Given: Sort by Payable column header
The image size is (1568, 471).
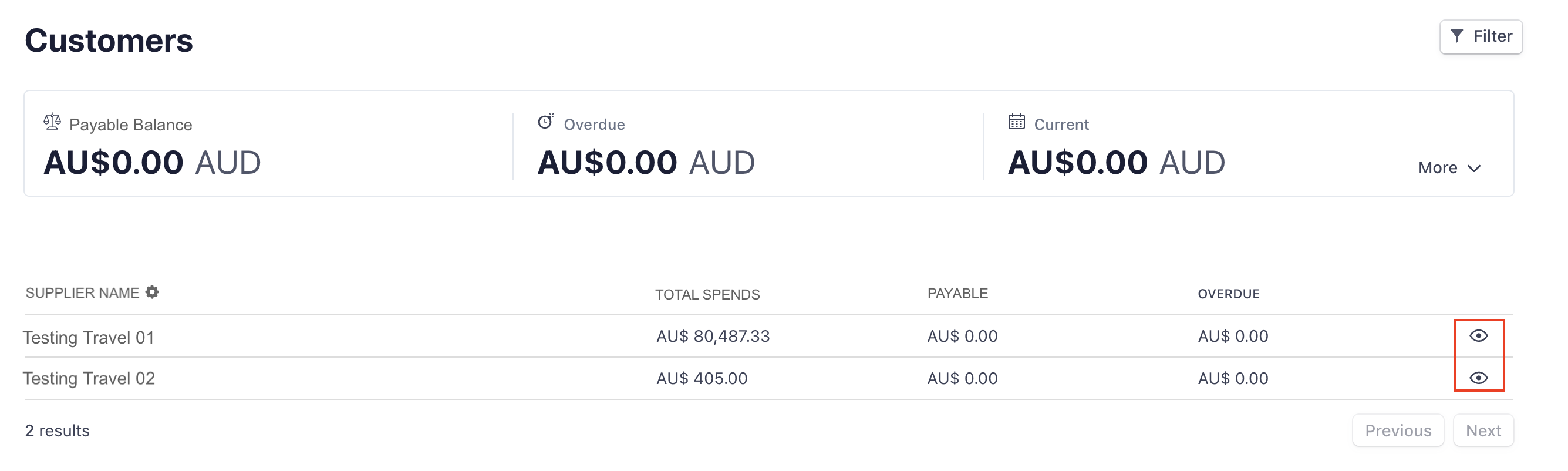Looking at the screenshot, I should point(957,294).
